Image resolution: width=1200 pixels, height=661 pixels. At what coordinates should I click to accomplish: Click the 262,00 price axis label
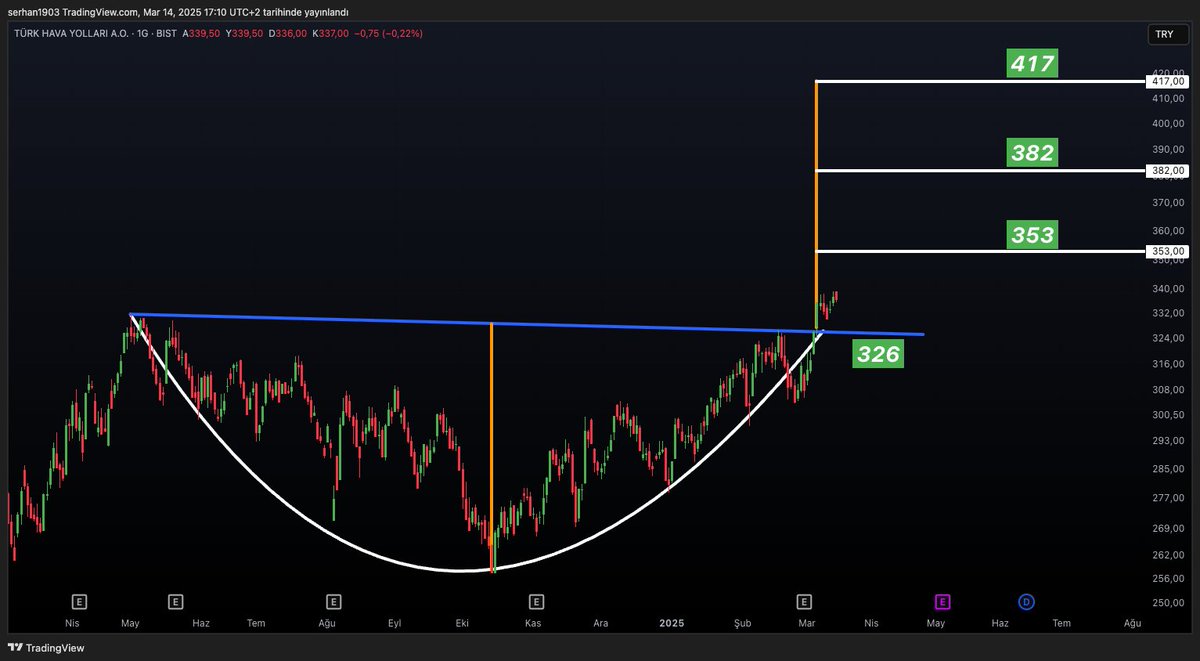[x=1168, y=555]
